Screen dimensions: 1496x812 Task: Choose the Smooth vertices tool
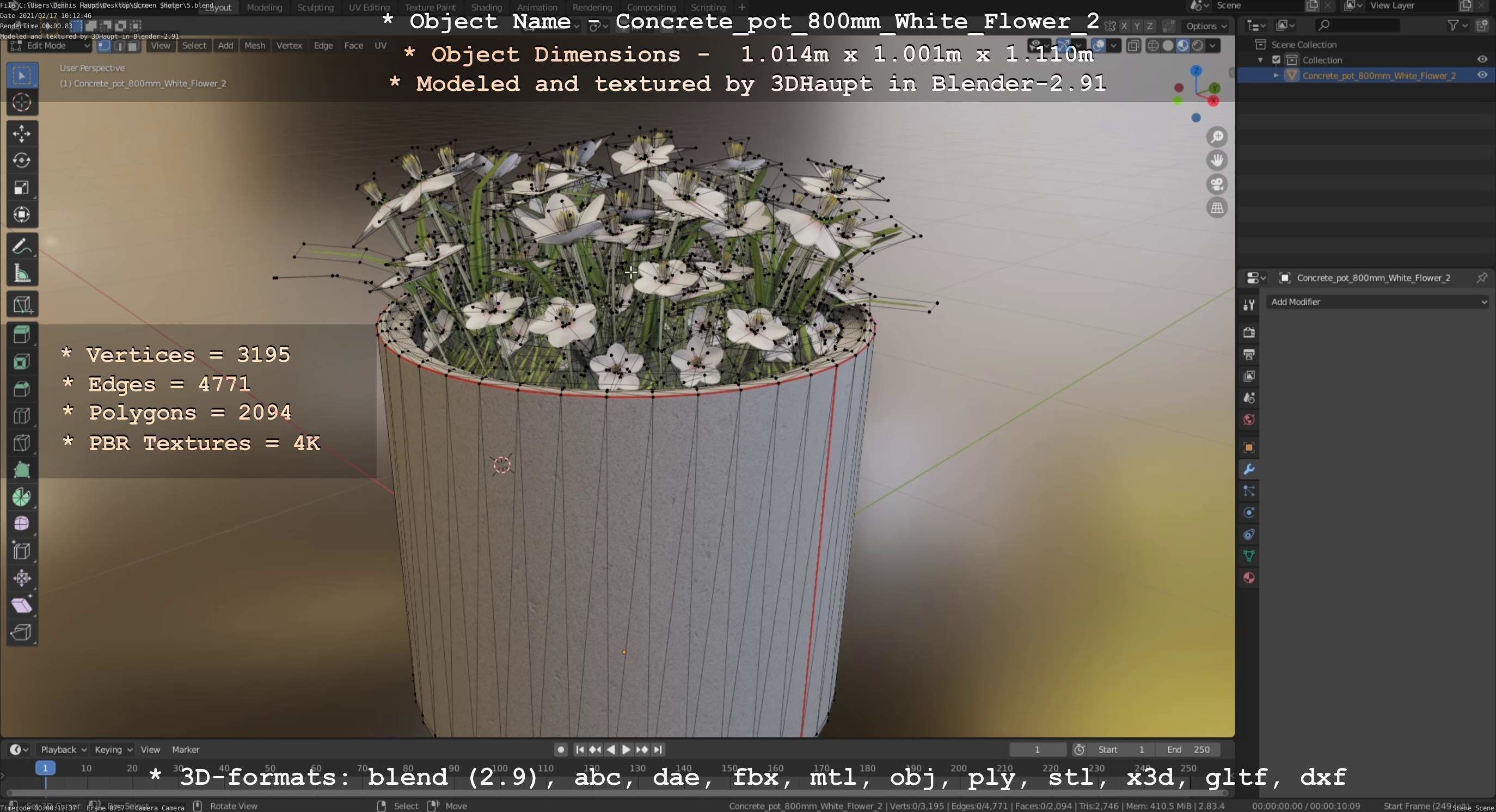click(22, 524)
